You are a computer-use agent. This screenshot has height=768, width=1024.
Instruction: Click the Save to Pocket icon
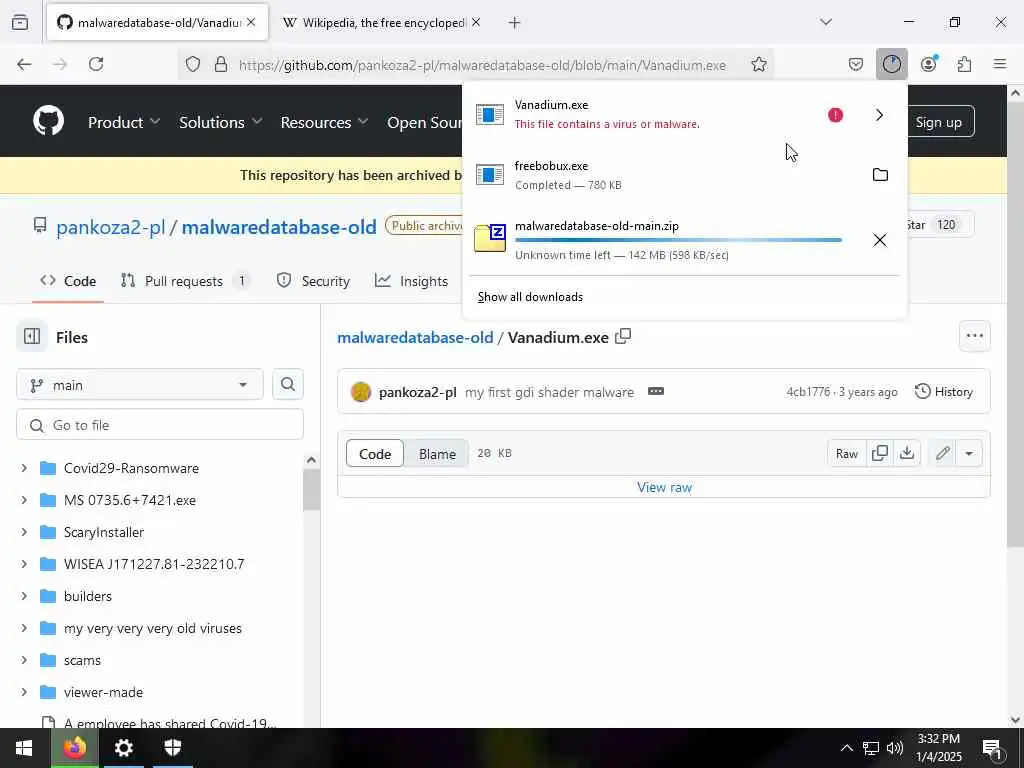856,64
